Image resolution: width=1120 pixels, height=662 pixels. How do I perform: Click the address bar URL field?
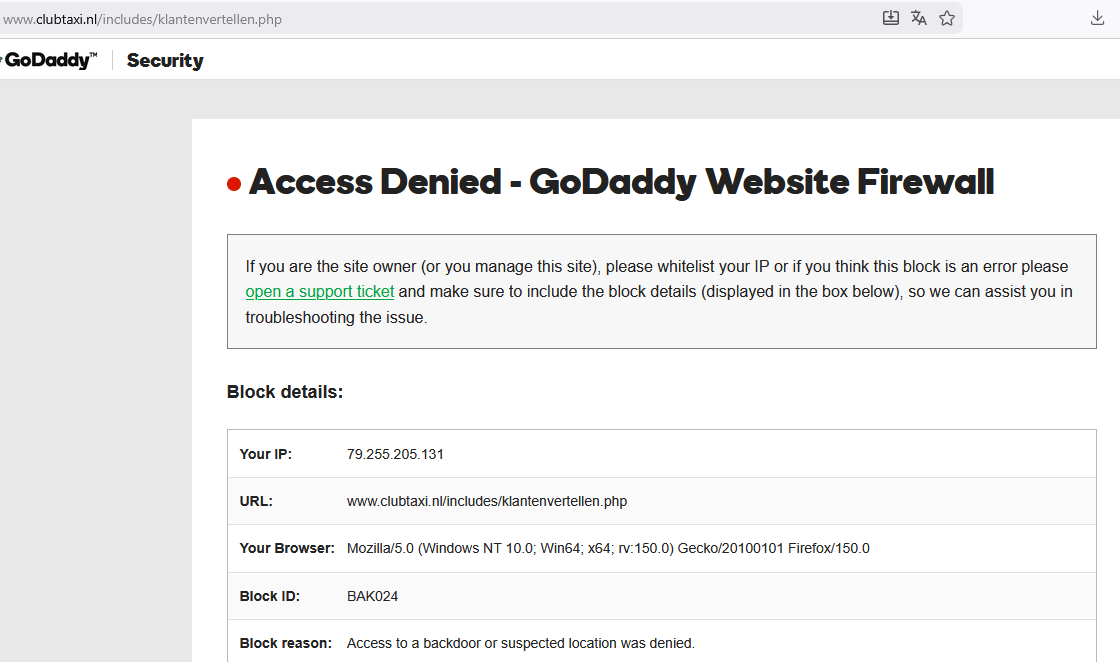pos(400,19)
